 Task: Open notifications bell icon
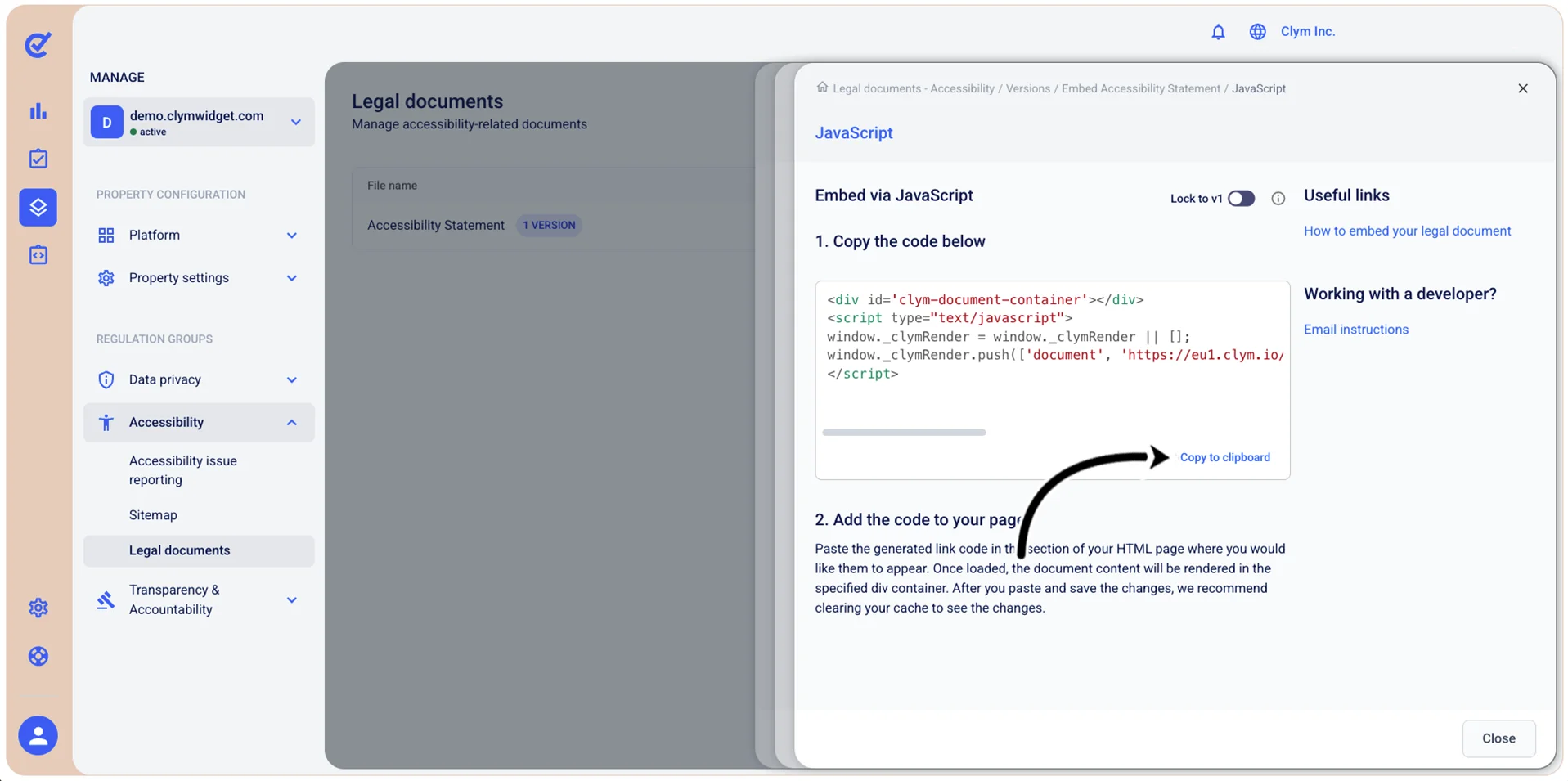tap(1218, 32)
